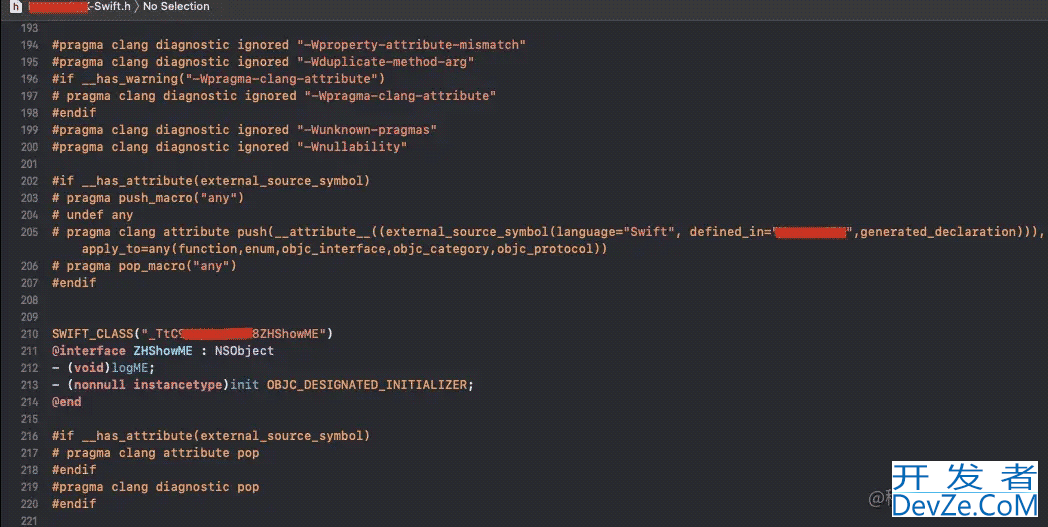
Task: Click ZHShowME class name on line 211
Action: pyautogui.click(x=163, y=350)
